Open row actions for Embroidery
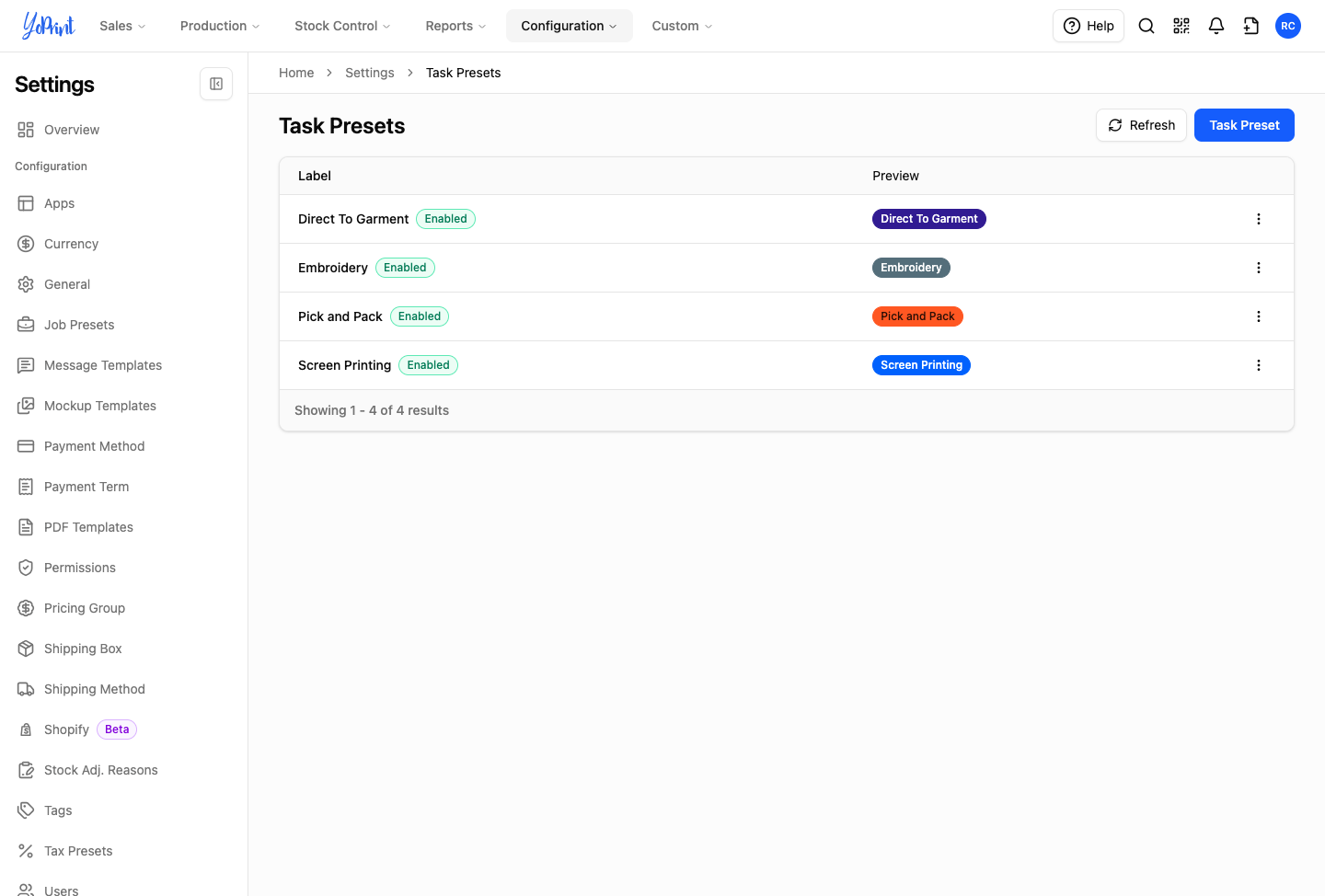The height and width of the screenshot is (896, 1325). pos(1259,268)
